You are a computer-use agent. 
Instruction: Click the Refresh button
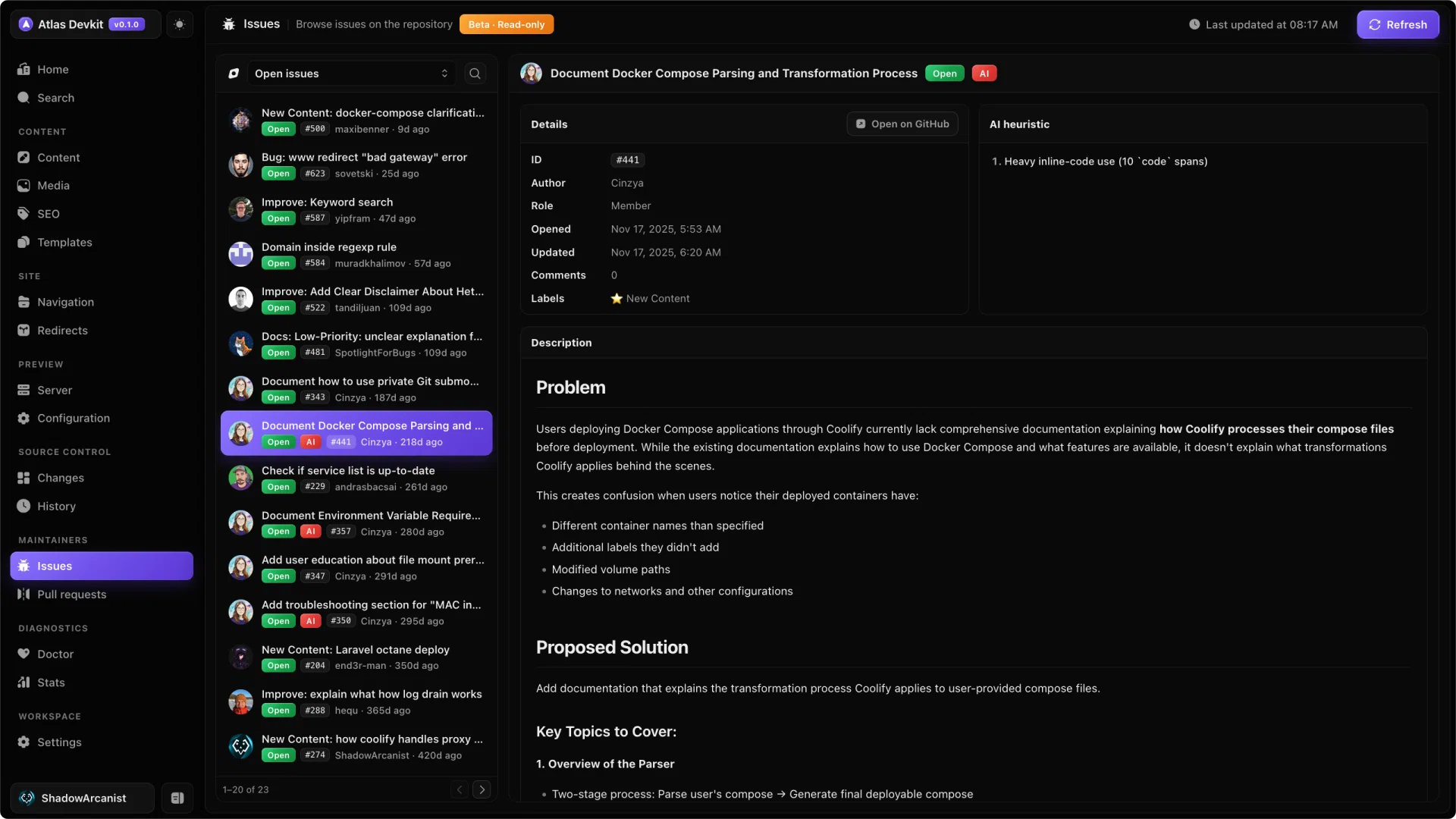(x=1398, y=24)
